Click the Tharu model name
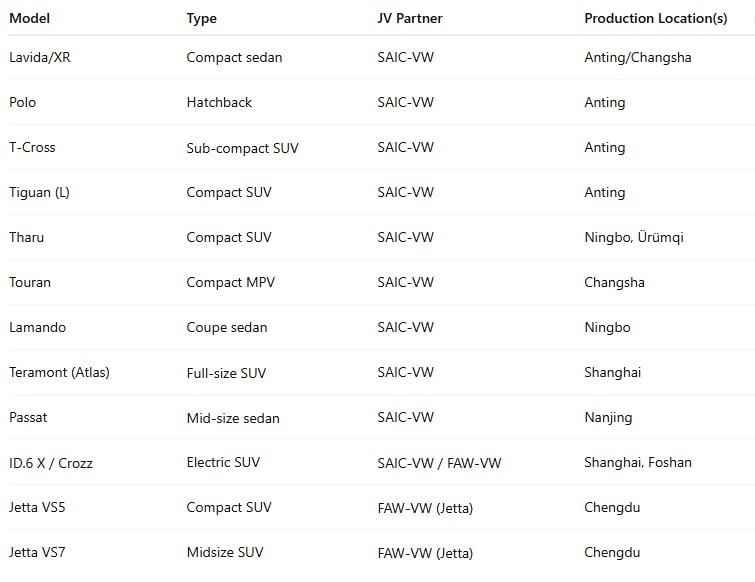 tap(26, 237)
